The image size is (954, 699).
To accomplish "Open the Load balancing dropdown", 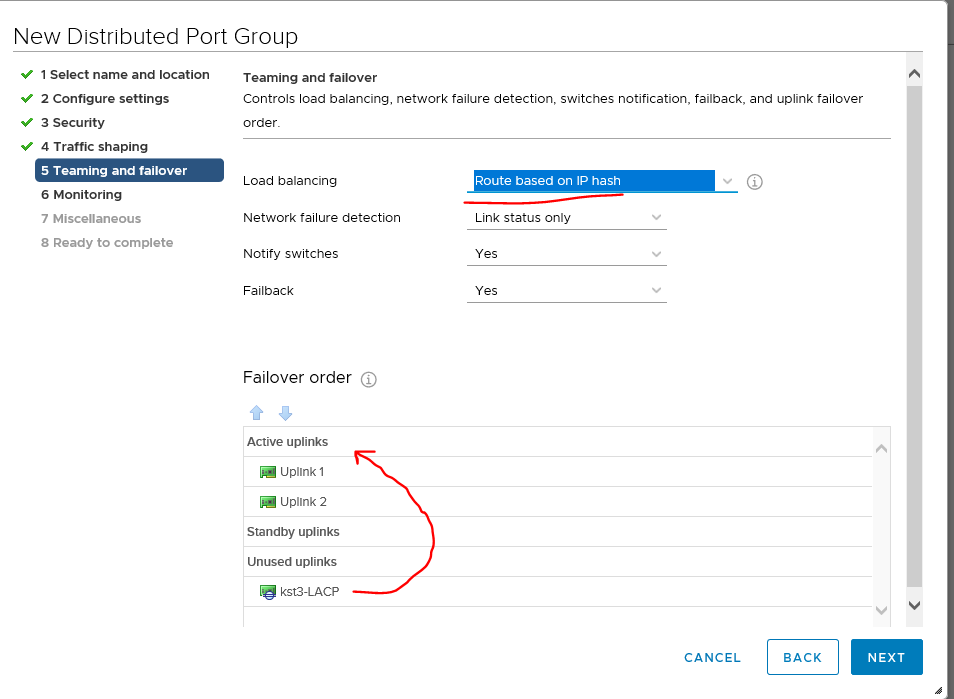I will tap(727, 181).
